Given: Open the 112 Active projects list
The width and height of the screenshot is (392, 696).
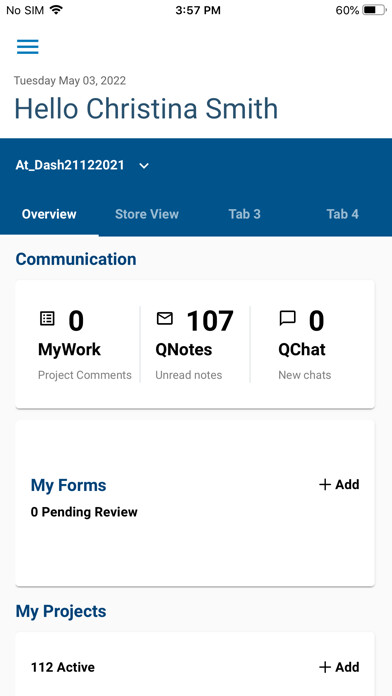Looking at the screenshot, I should click(63, 667).
